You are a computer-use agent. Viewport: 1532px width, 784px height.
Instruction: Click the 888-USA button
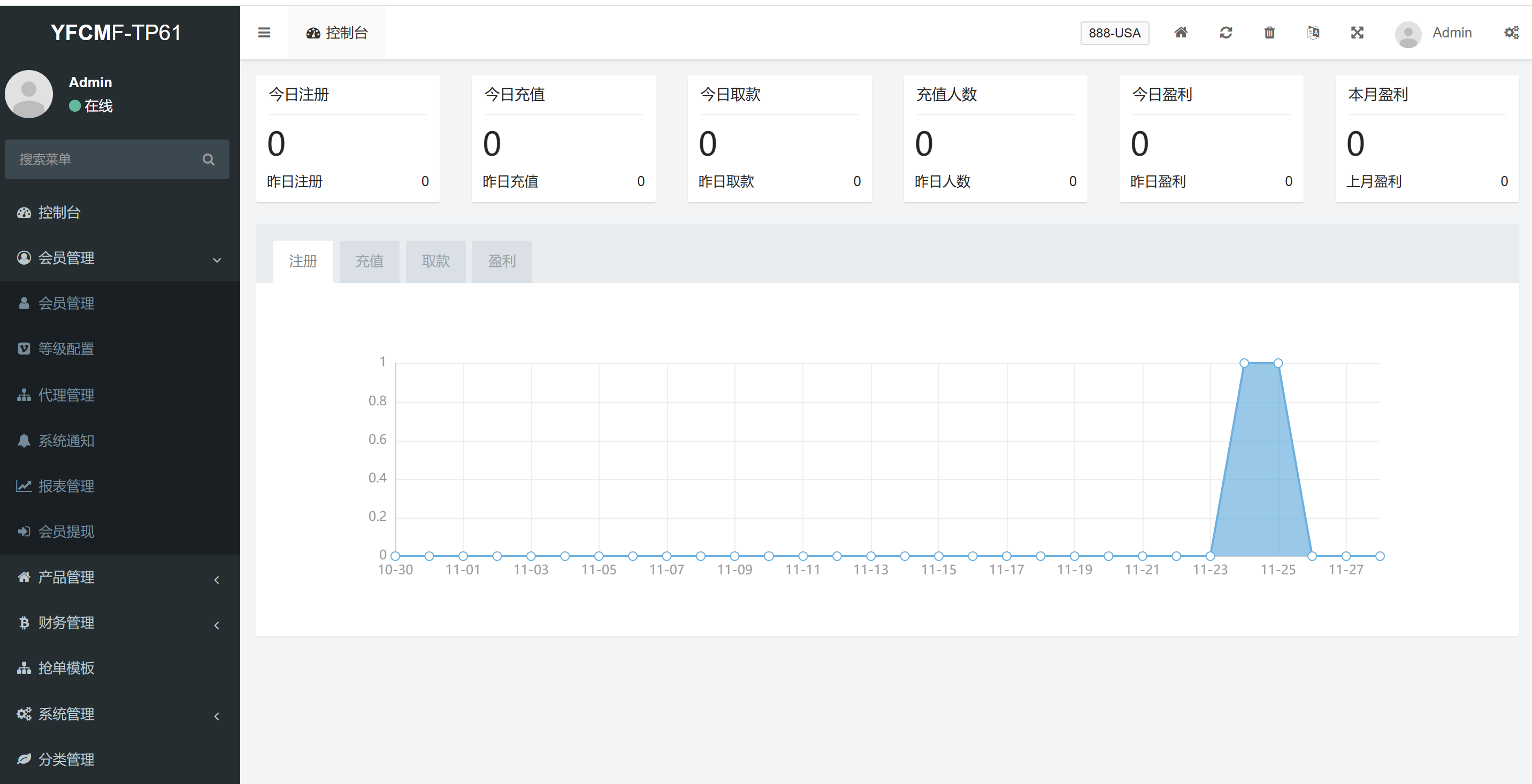click(x=1114, y=33)
